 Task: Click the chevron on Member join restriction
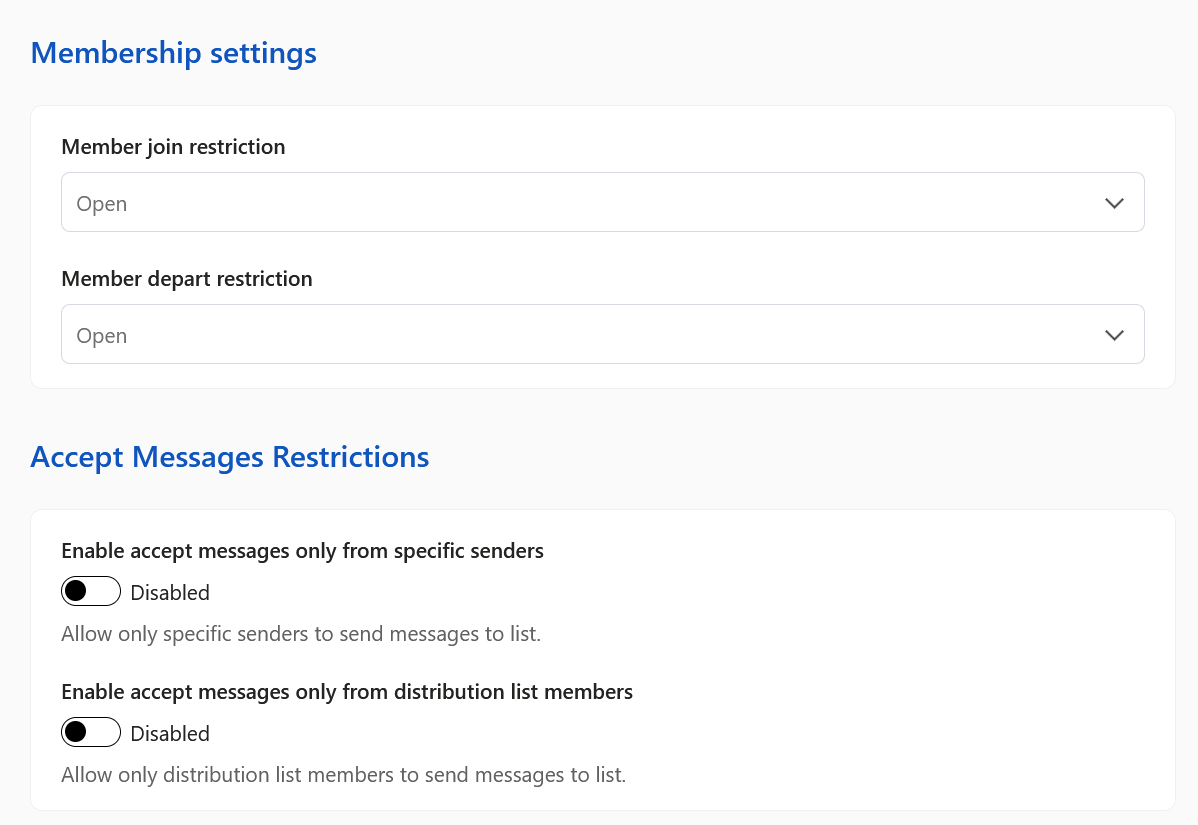(x=1114, y=202)
